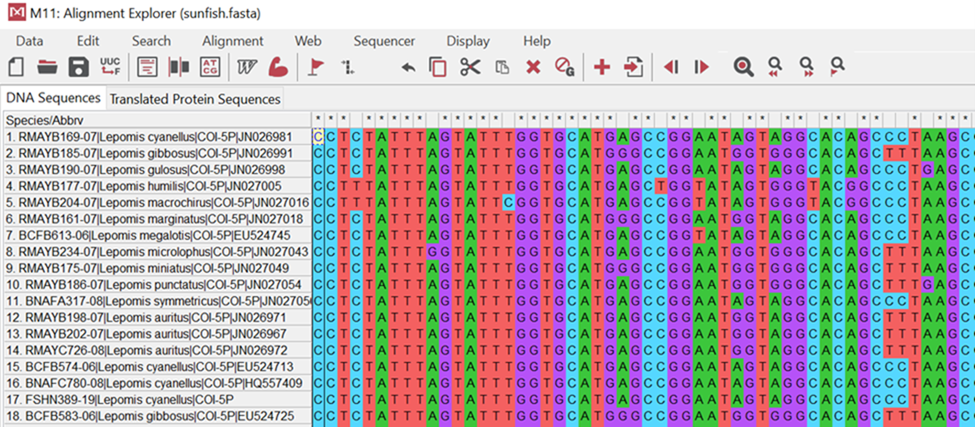
Task: Select row 8 RMAYB234-07 Lepomis microlophus
Action: pyautogui.click(x=157, y=252)
